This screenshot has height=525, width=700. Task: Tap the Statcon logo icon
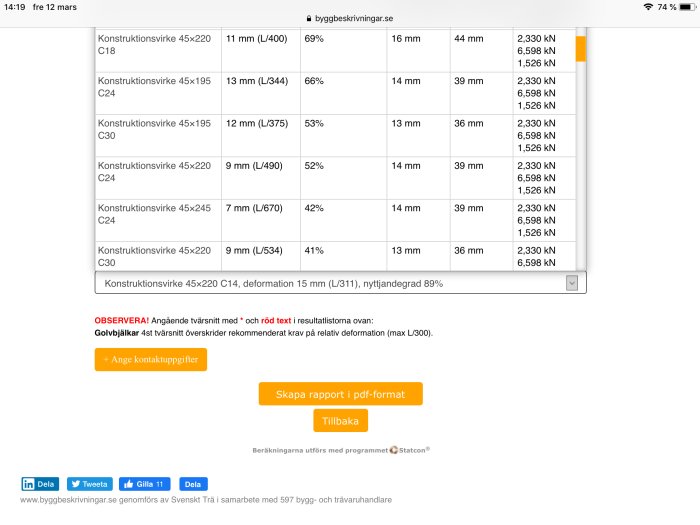tap(393, 450)
